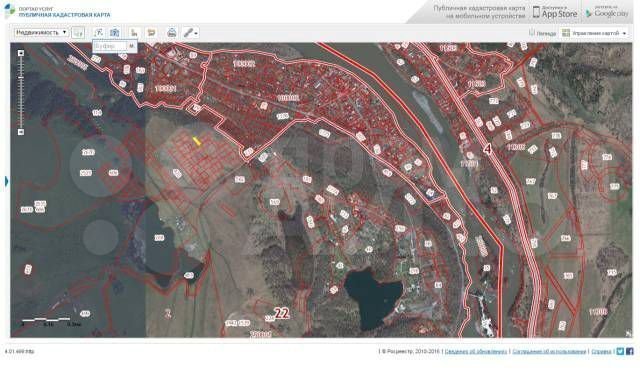Click the vertical zoom slider track

(x=21, y=93)
